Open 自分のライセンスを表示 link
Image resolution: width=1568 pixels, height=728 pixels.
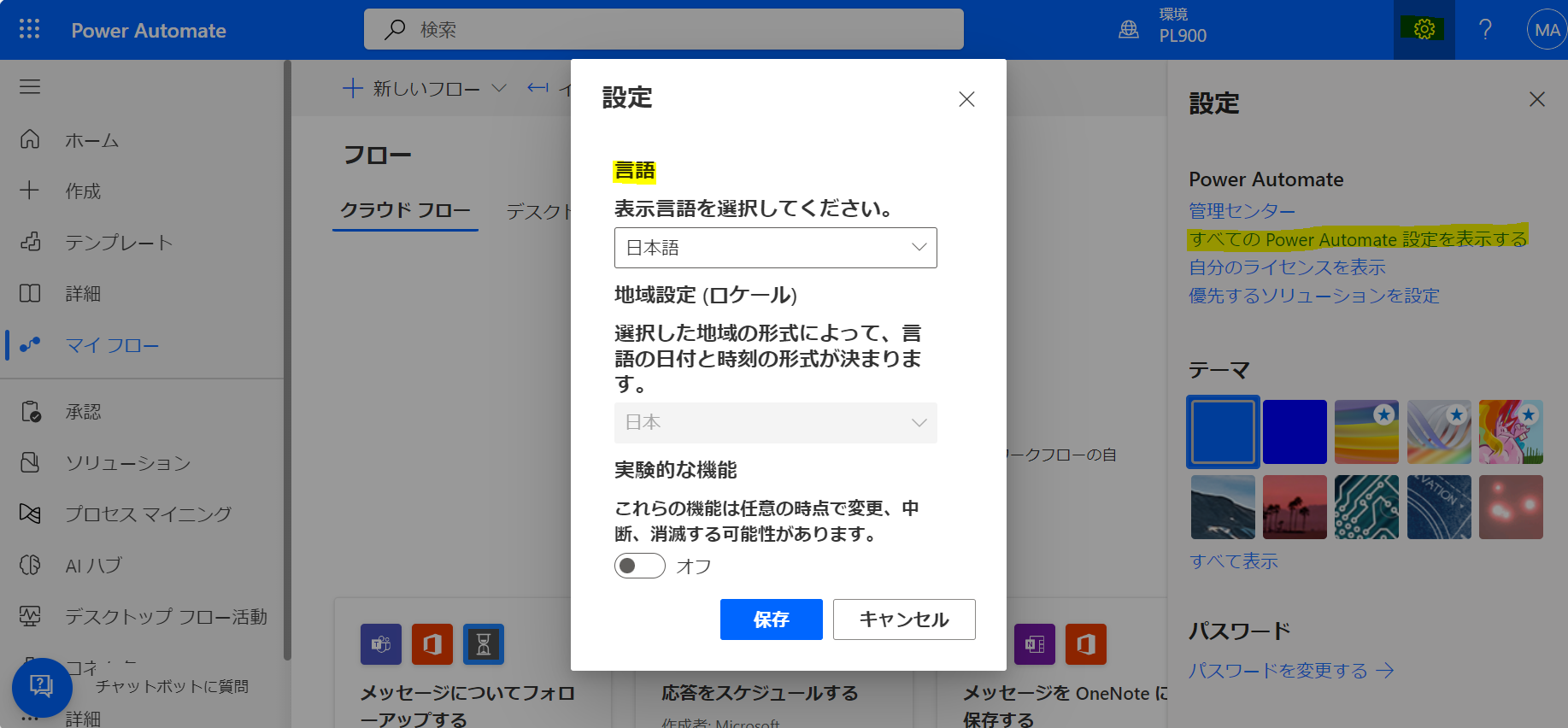click(x=1287, y=267)
